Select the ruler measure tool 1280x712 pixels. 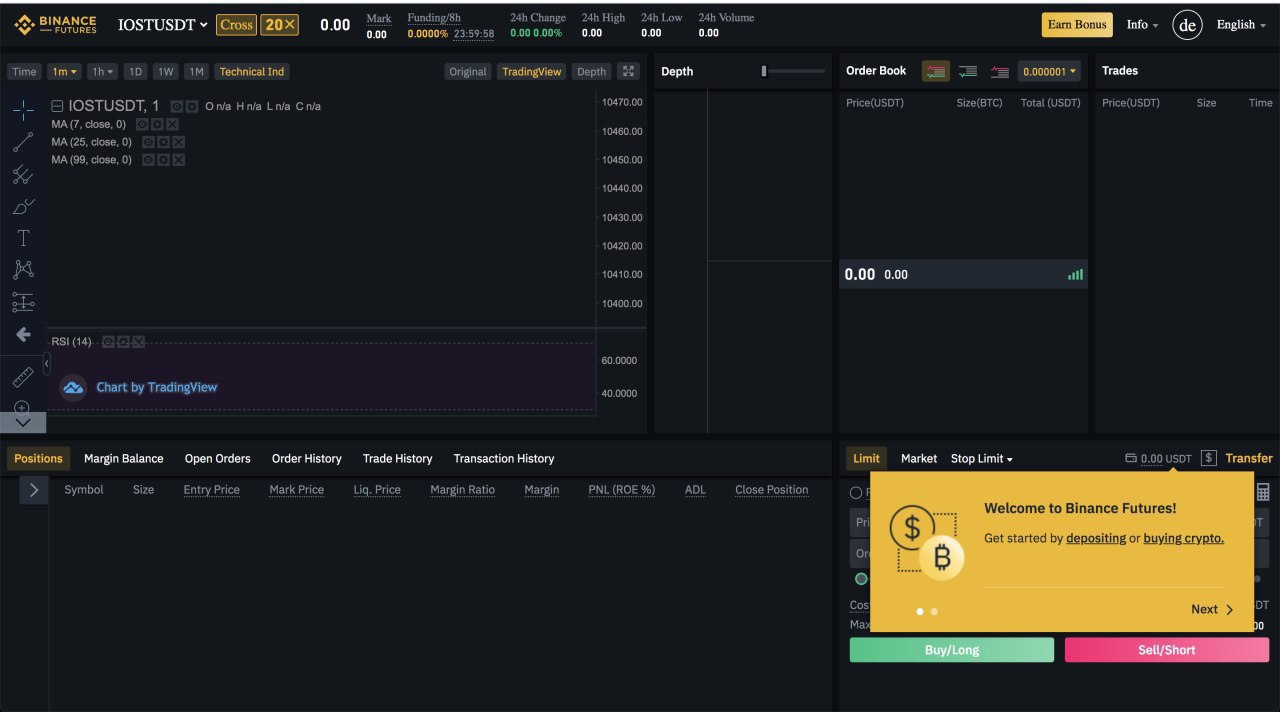coord(23,377)
